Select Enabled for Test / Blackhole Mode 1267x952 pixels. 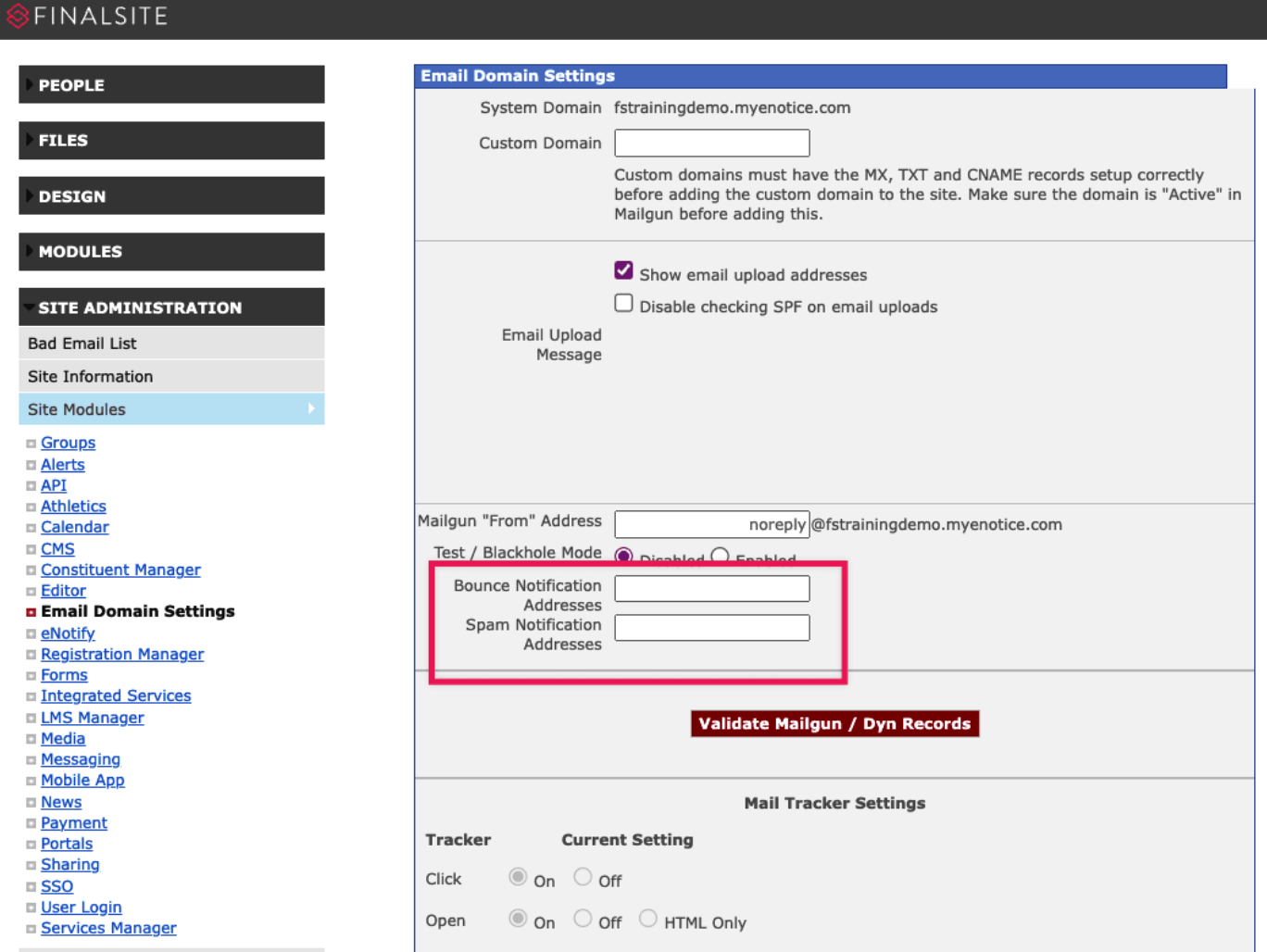pyautogui.click(x=720, y=555)
